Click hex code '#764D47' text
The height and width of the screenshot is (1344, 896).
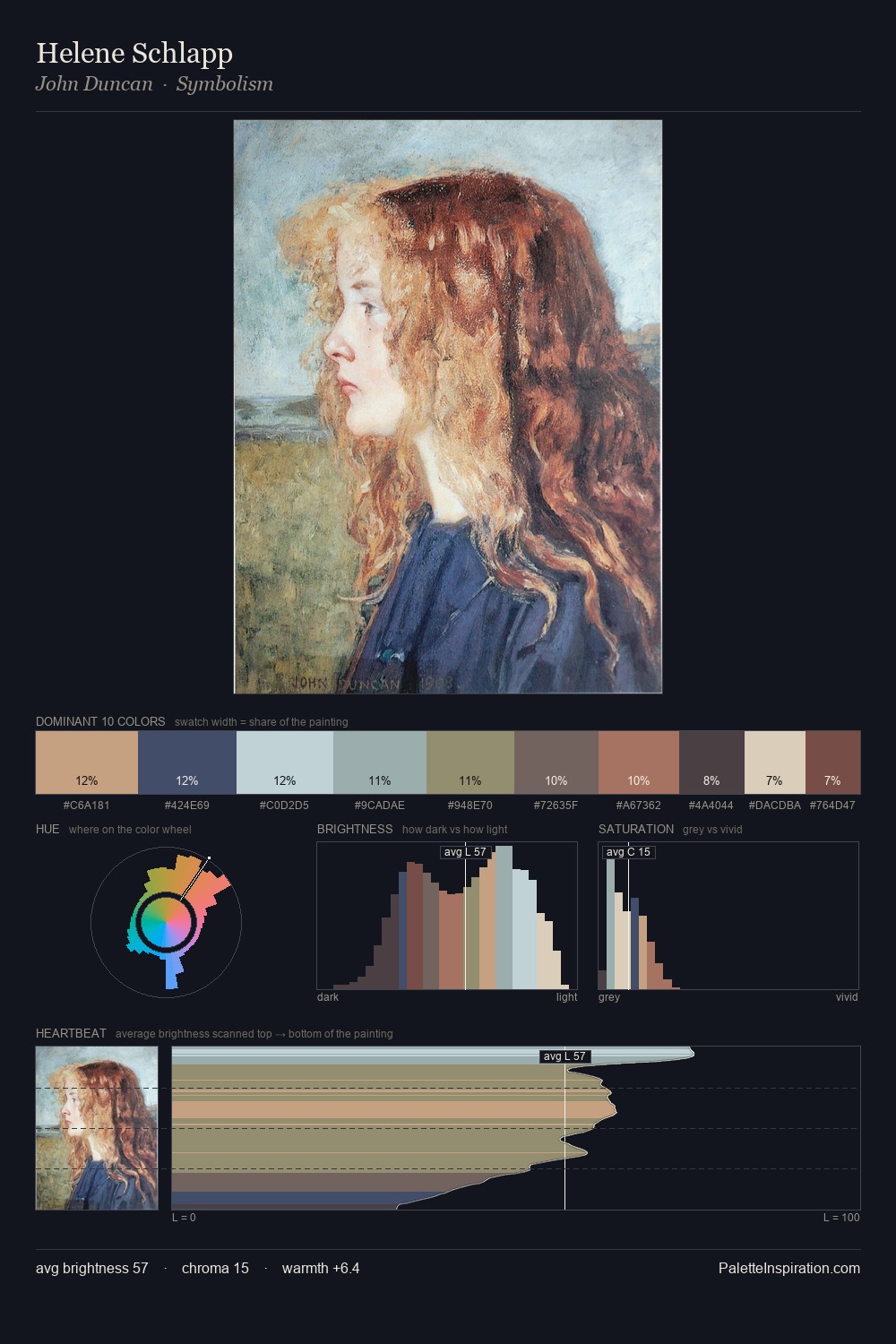[832, 806]
